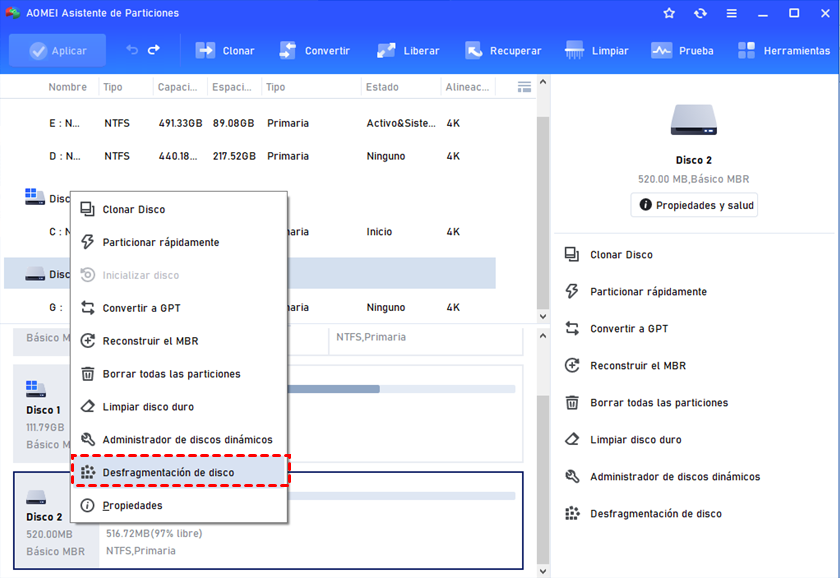Sort by the Nombre column header
The height and width of the screenshot is (578, 840).
pos(68,87)
